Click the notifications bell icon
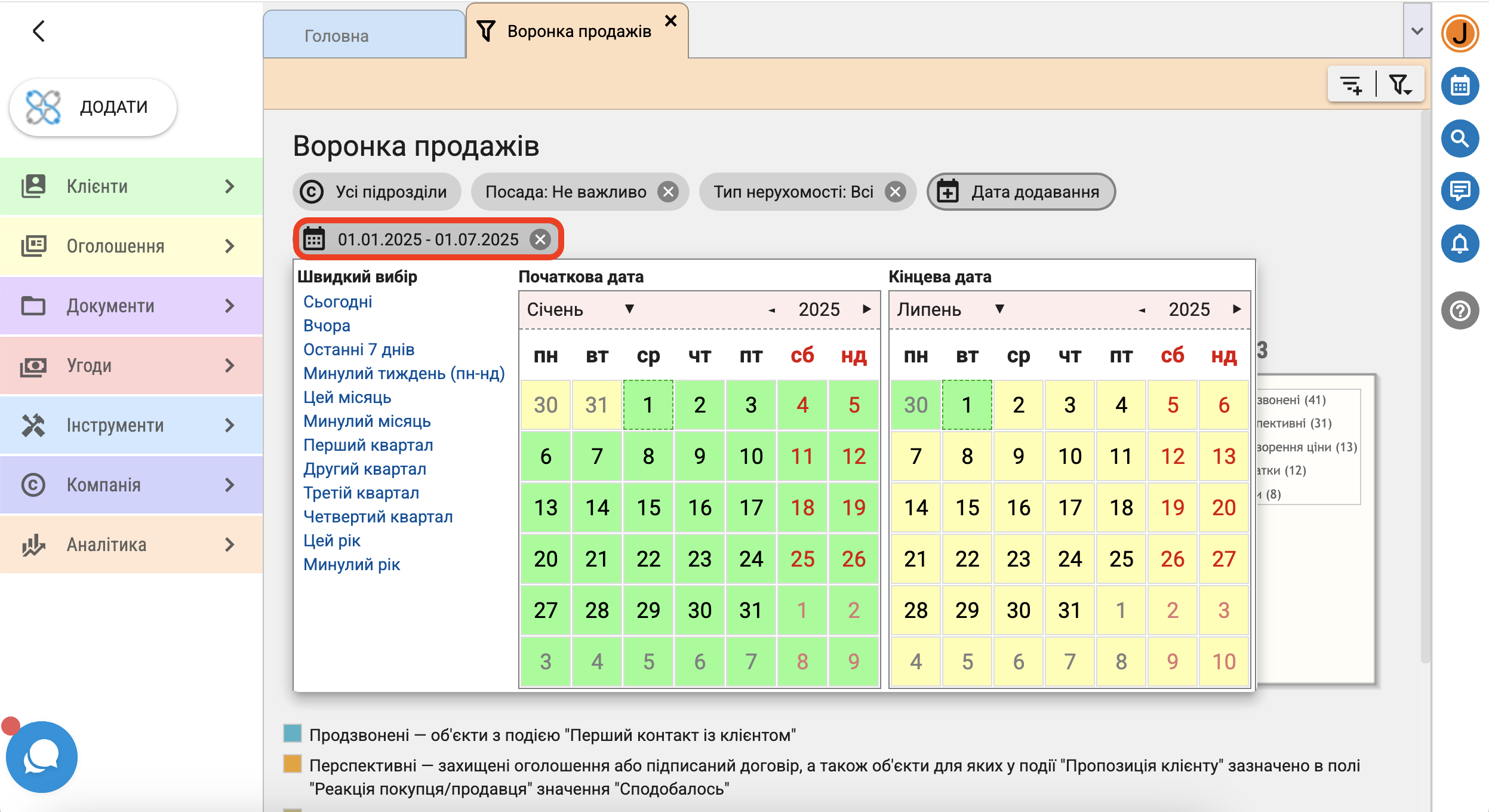Screen dimensions: 1489x812 [1459, 244]
